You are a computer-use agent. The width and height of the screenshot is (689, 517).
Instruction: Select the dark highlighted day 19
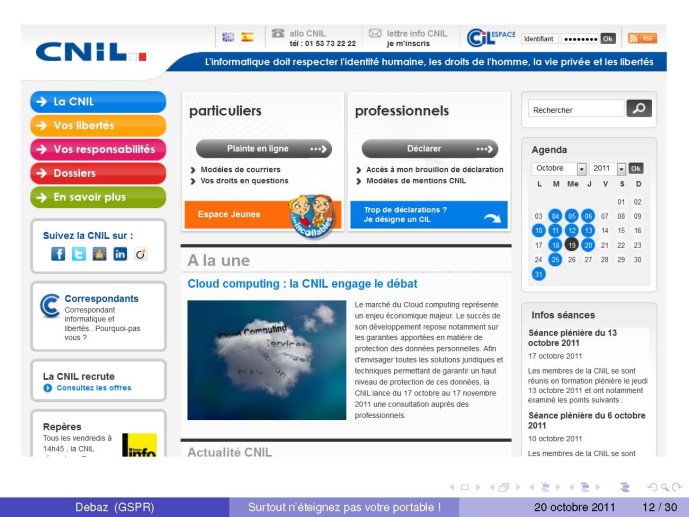coord(572,245)
